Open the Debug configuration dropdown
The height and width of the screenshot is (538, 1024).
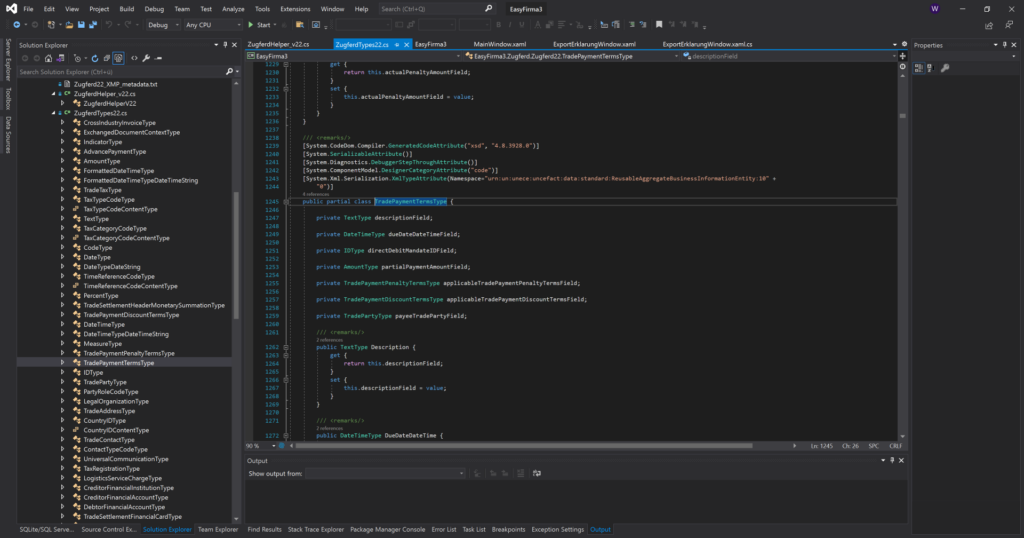(x=163, y=25)
